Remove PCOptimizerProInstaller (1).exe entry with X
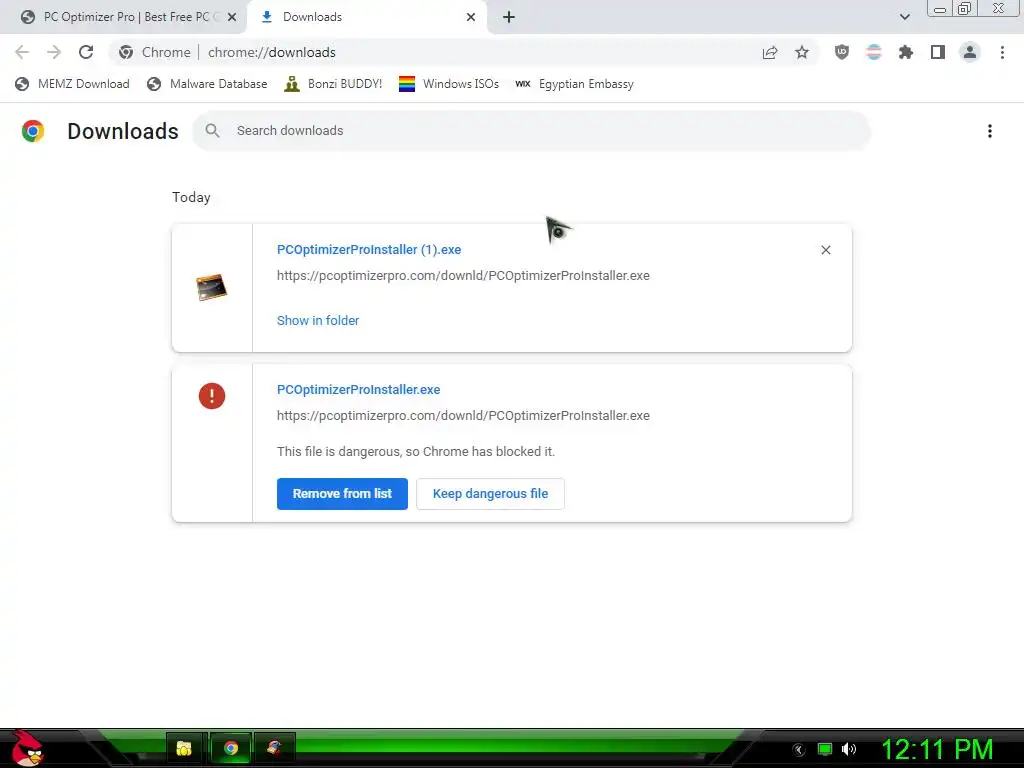Viewport: 1024px width, 768px height. (826, 250)
